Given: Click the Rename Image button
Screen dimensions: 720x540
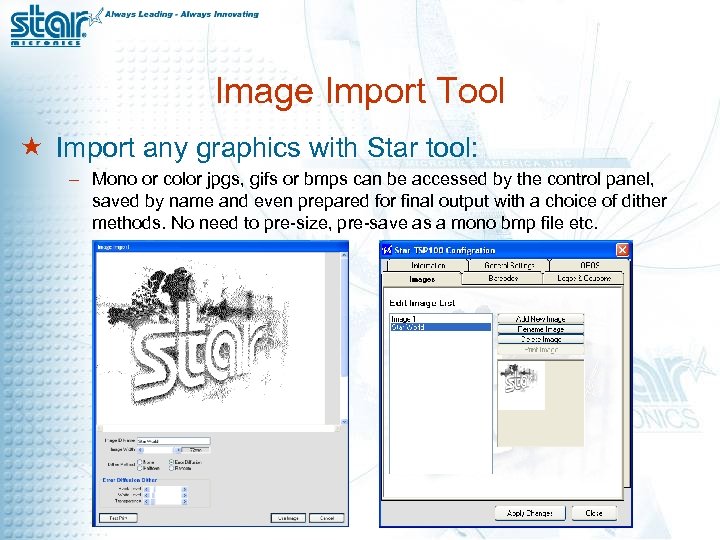Looking at the screenshot, I should tap(540, 329).
